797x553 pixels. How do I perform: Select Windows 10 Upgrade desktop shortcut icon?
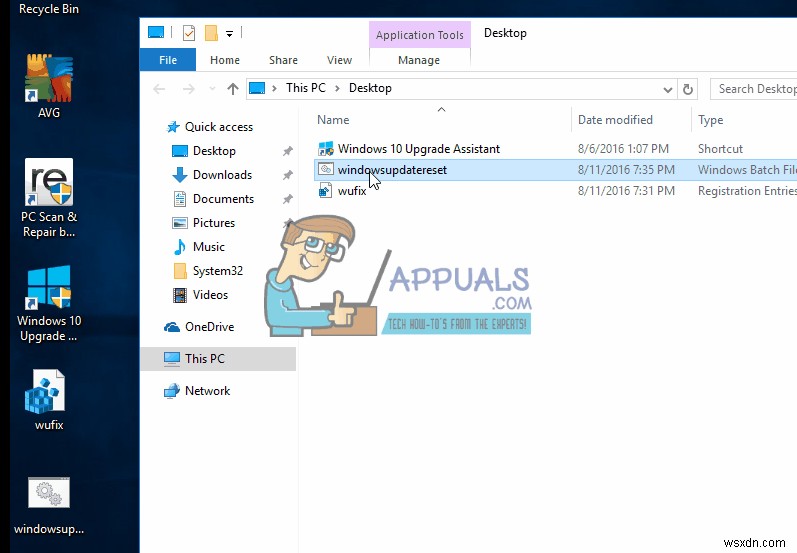tap(49, 287)
